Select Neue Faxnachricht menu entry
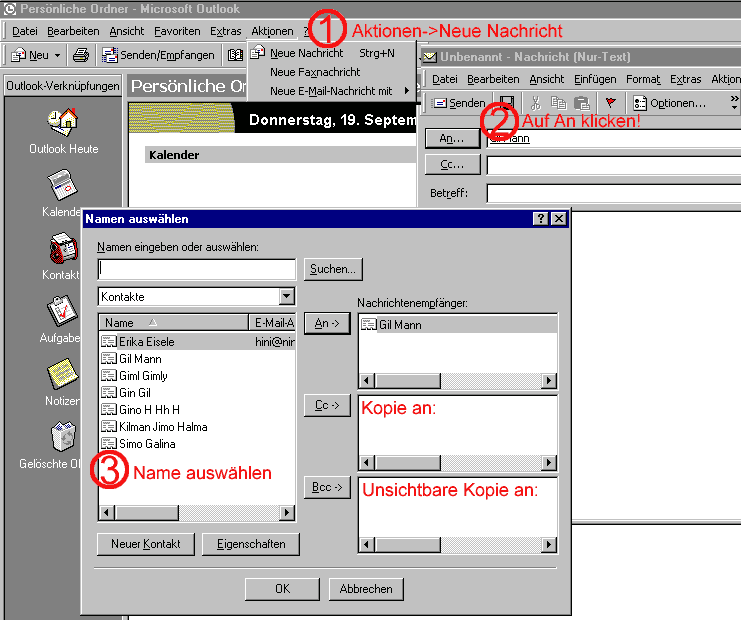 click(x=315, y=72)
